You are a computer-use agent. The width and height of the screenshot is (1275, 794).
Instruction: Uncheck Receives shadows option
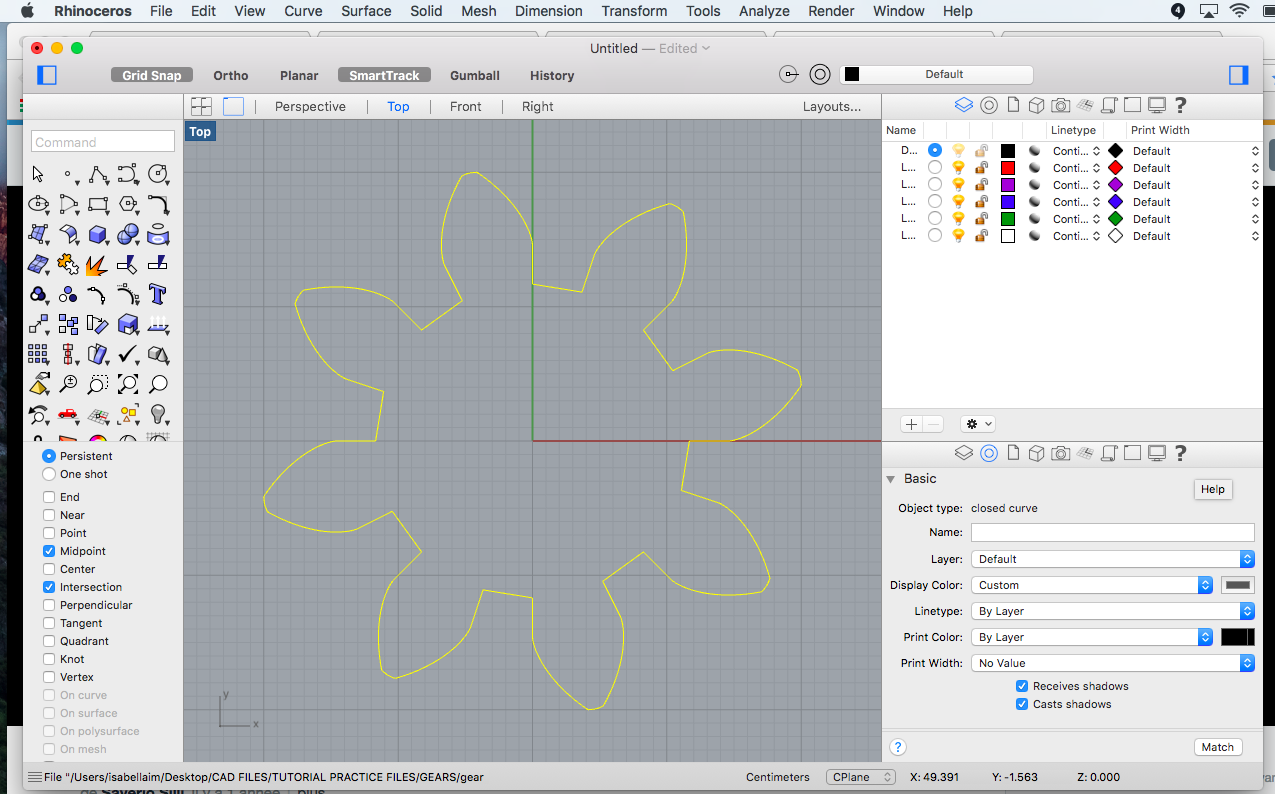pos(1022,686)
